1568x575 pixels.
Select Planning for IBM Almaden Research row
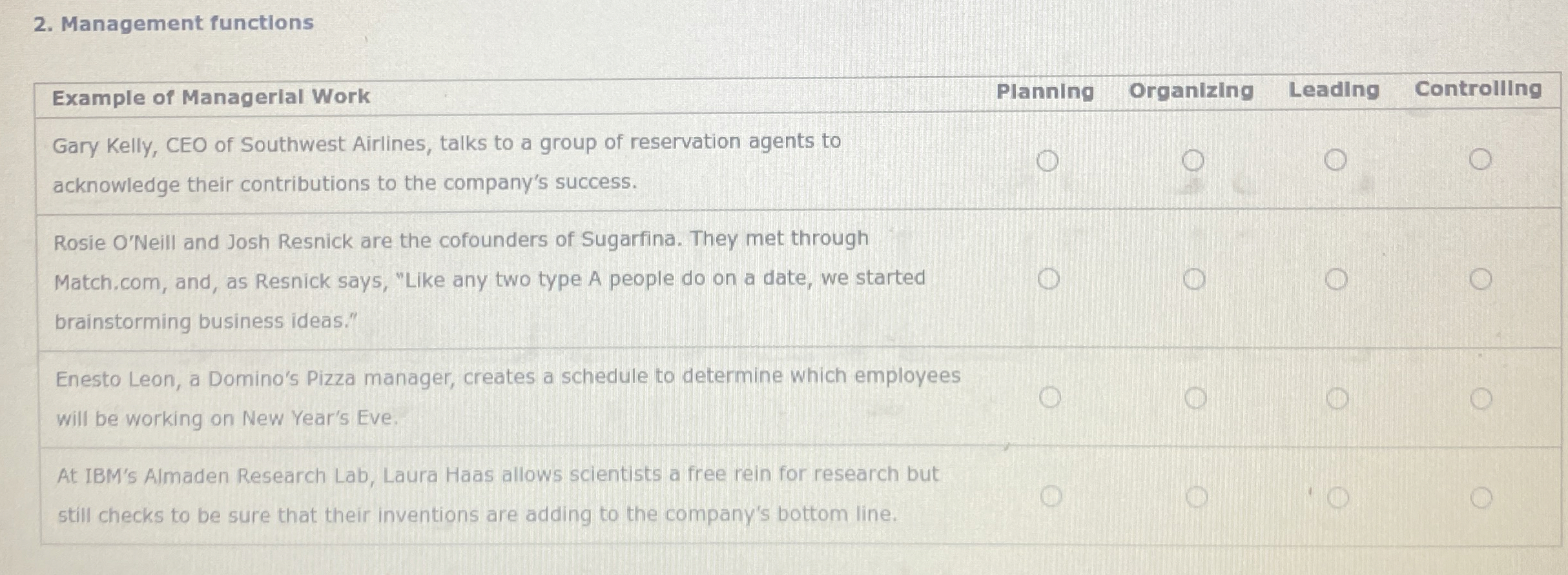[x=1051, y=496]
